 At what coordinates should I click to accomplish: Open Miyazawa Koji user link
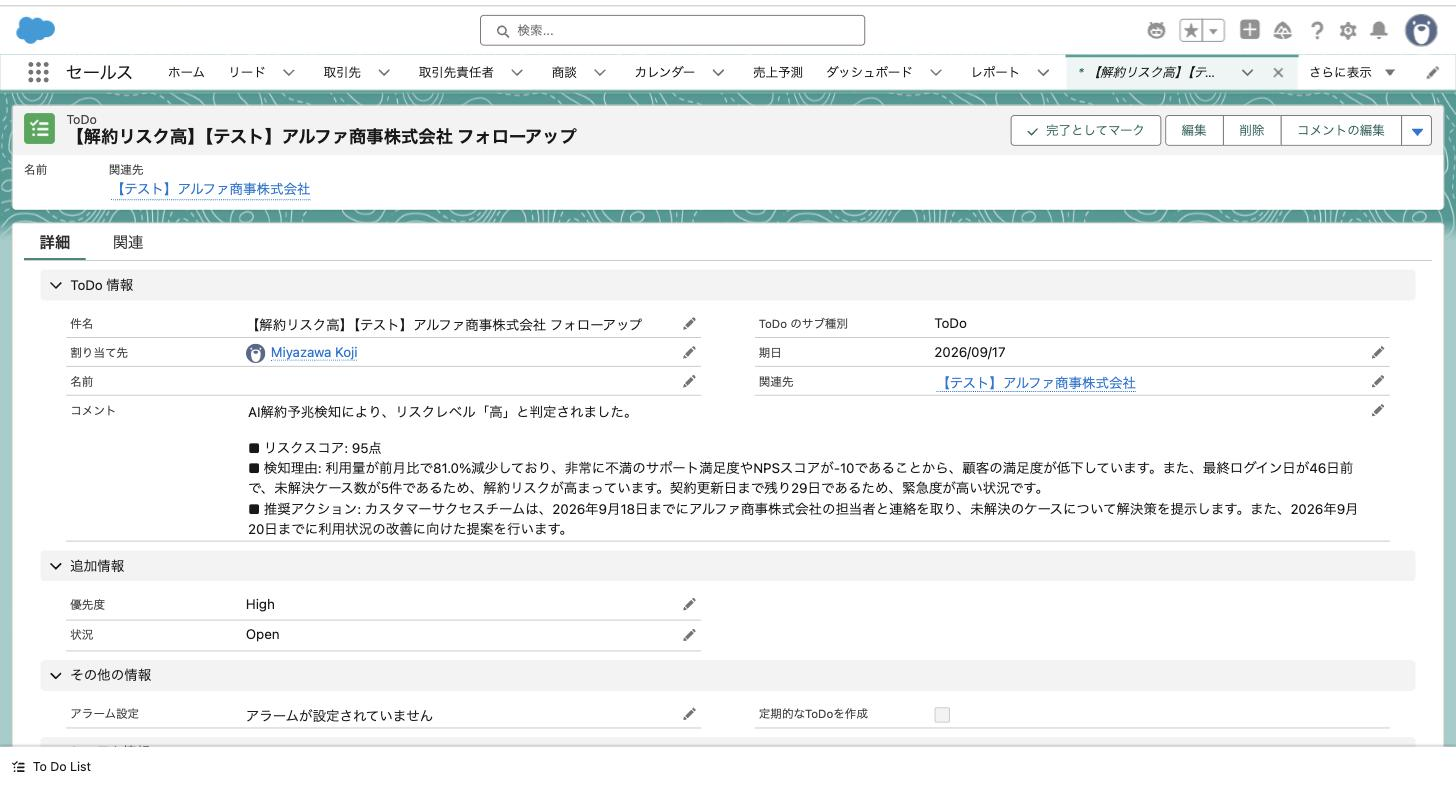[x=314, y=353]
